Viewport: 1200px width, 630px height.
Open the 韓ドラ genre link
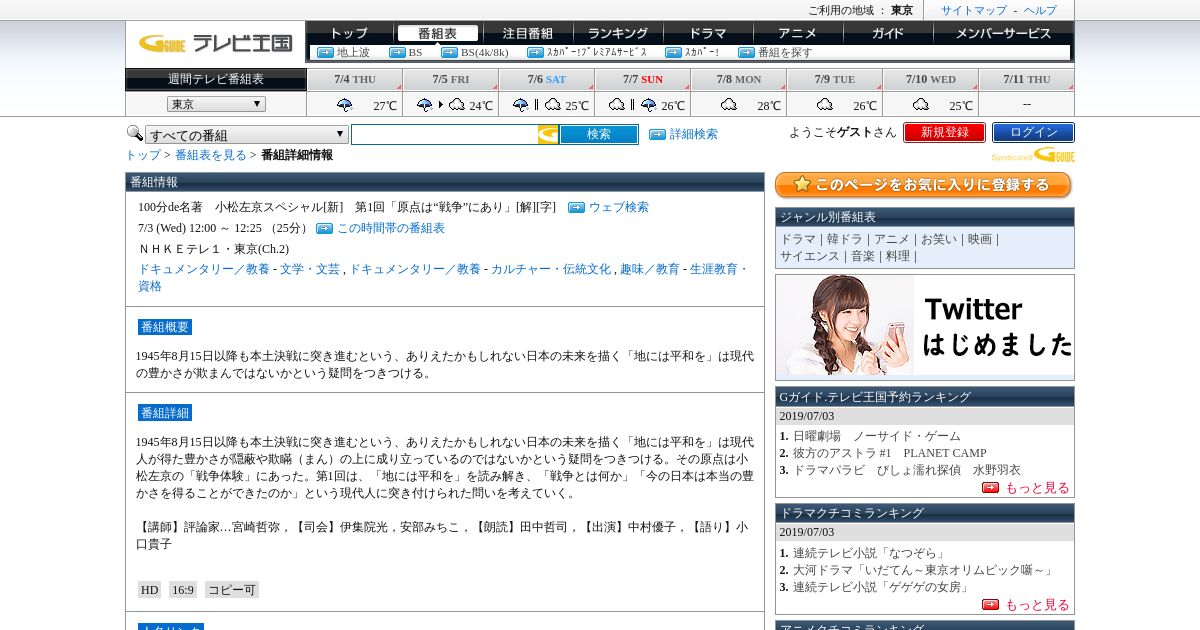click(844, 239)
